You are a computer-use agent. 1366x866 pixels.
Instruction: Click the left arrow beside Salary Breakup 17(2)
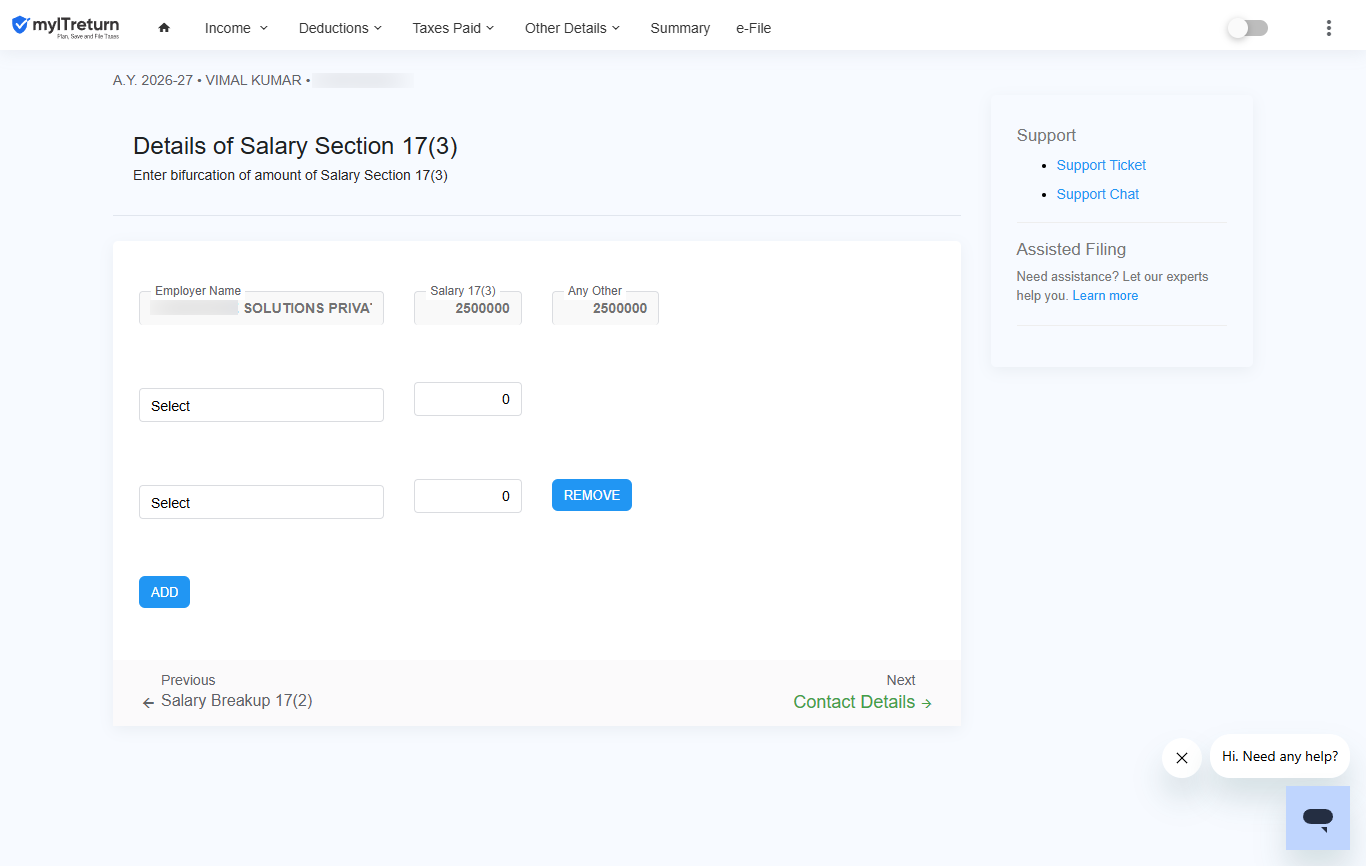click(148, 703)
